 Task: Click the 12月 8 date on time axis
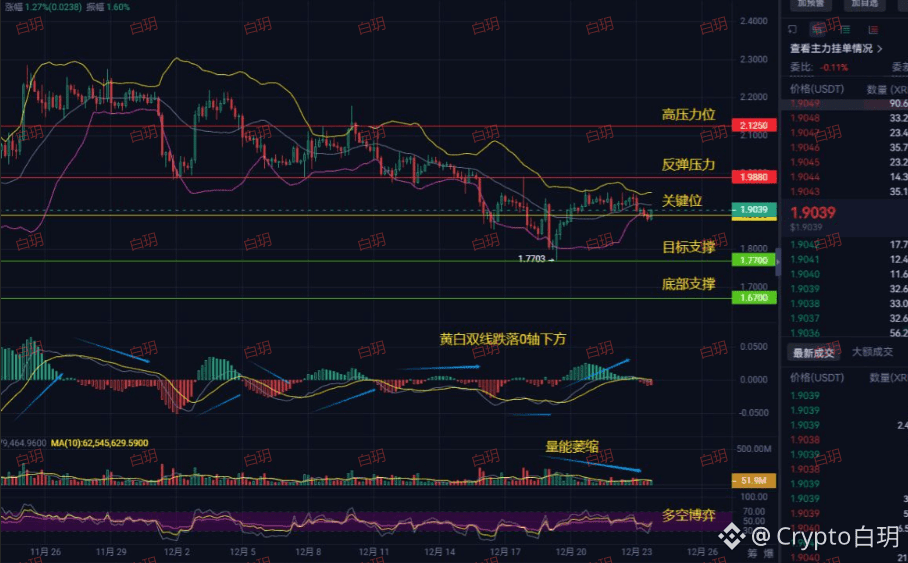point(308,552)
